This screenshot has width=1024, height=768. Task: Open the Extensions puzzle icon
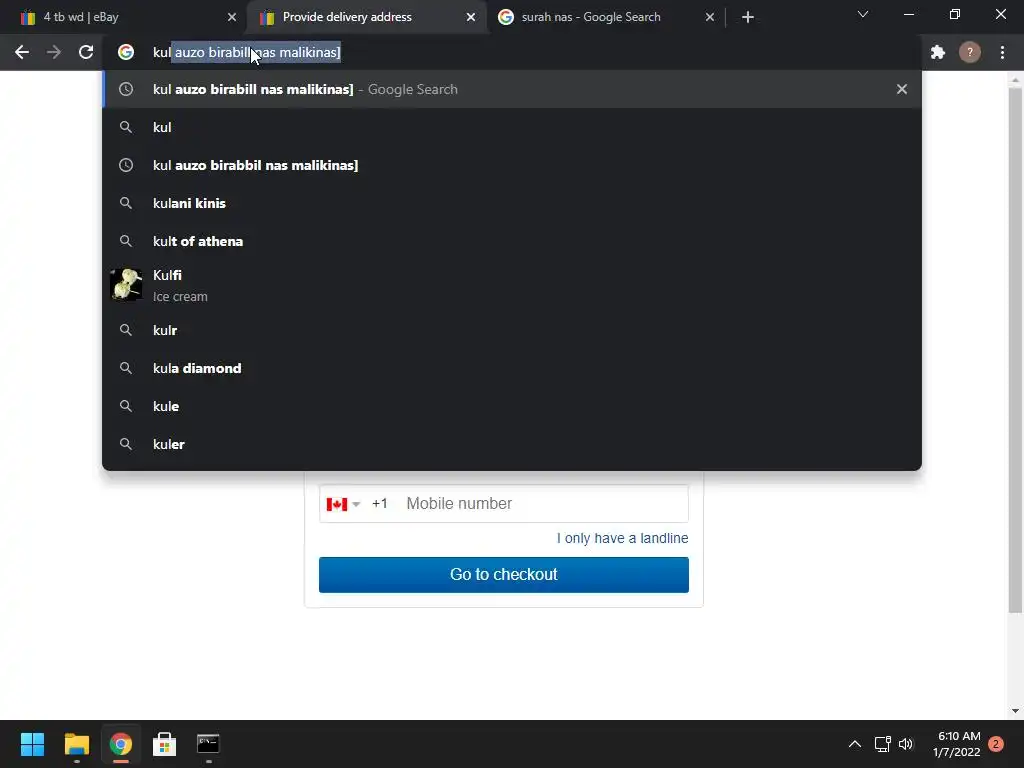coord(938,52)
